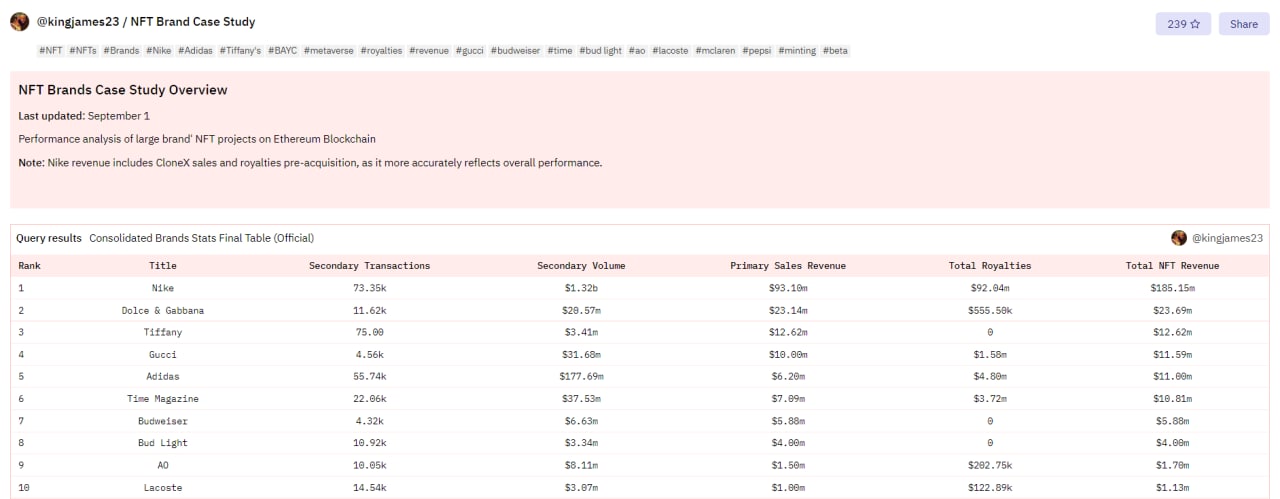Click the Budweiser title cell
The height and width of the screenshot is (499, 1280).
point(163,421)
